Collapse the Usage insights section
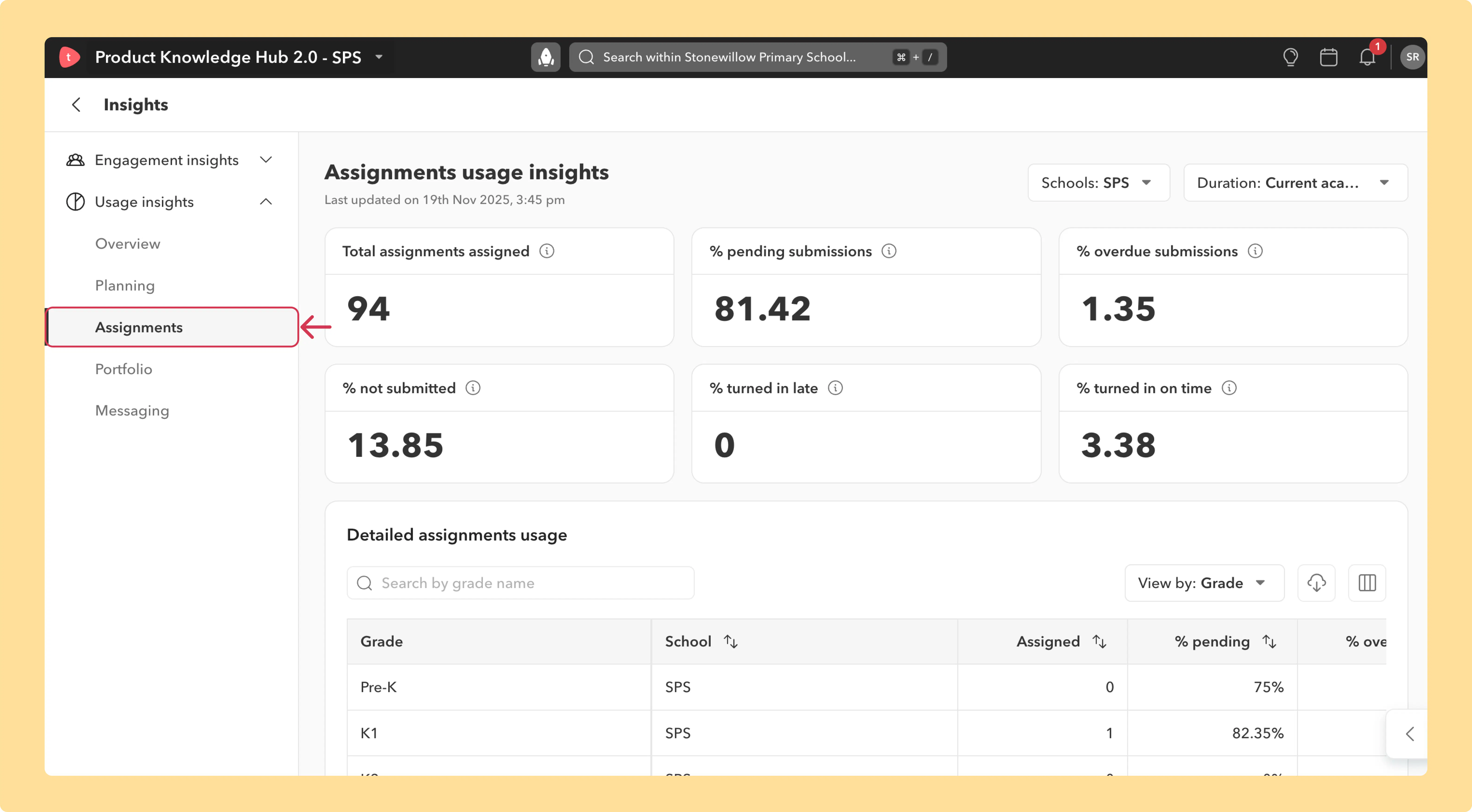 coord(266,202)
